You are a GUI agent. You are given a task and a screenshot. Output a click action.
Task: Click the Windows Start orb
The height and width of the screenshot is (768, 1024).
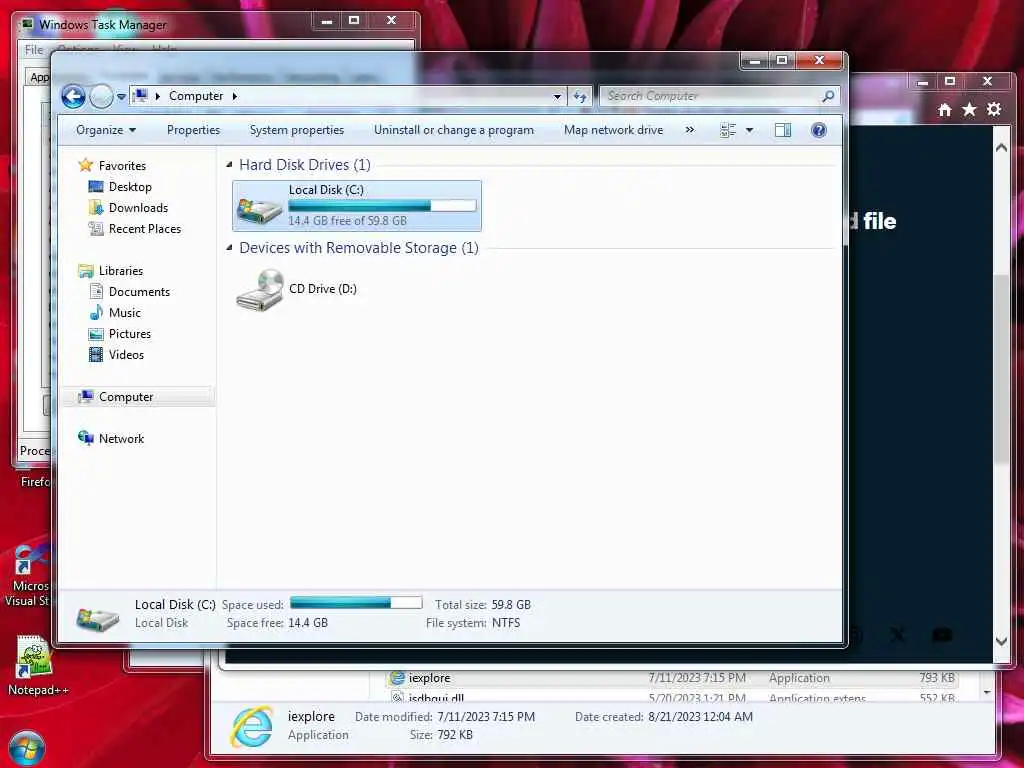(x=27, y=748)
